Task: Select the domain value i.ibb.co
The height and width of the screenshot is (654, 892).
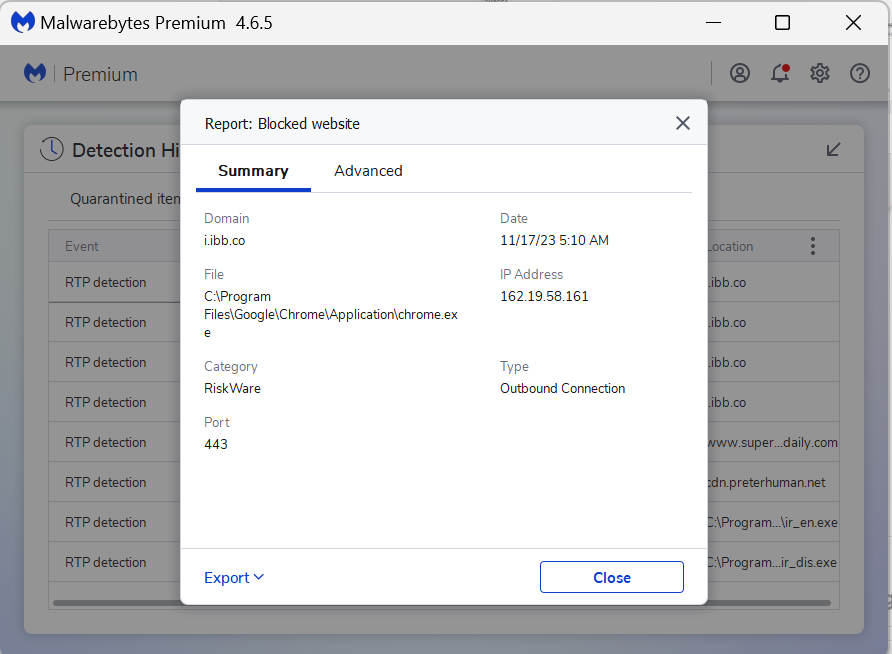Action: pos(225,240)
